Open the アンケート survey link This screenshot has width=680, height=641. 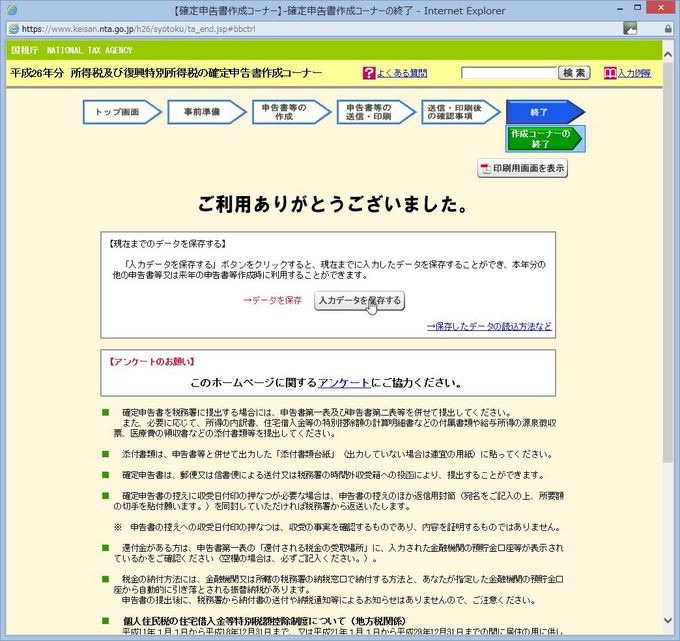pos(344,383)
